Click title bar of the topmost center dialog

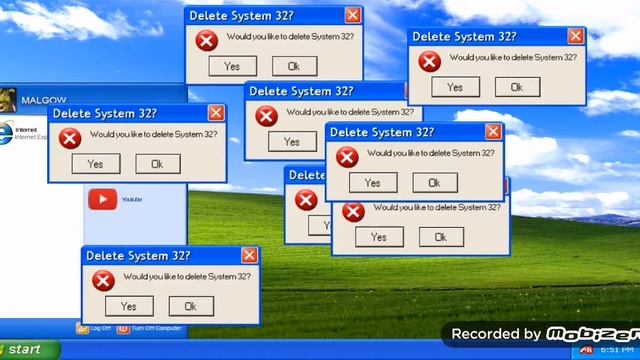(273, 16)
